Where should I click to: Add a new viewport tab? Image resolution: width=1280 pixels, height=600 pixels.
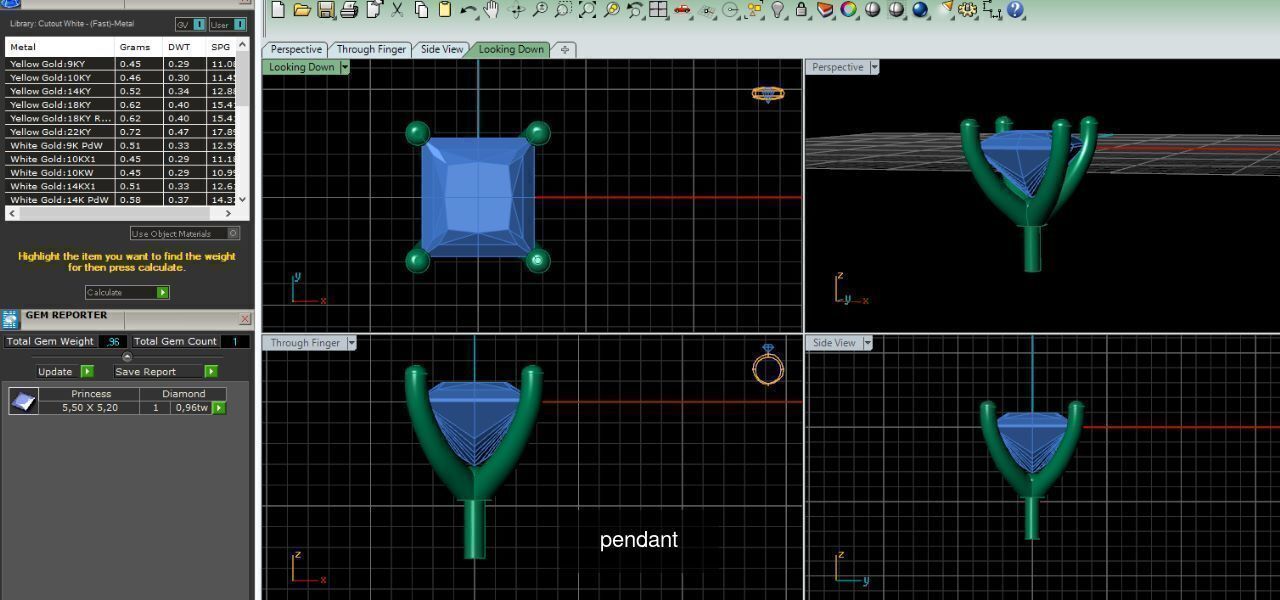point(564,49)
